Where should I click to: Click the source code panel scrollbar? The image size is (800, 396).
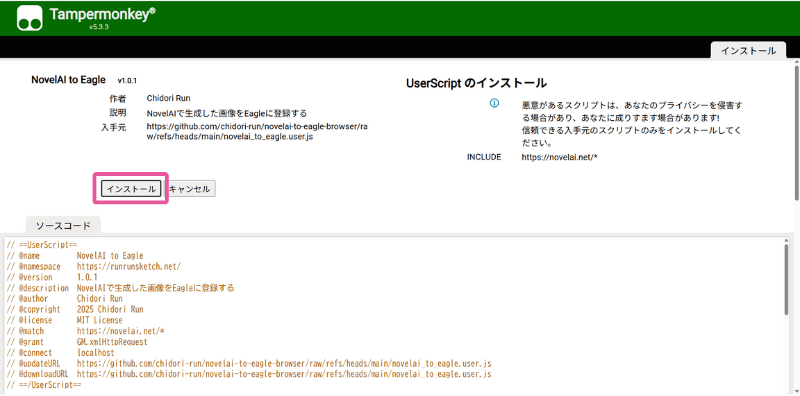coord(786,279)
